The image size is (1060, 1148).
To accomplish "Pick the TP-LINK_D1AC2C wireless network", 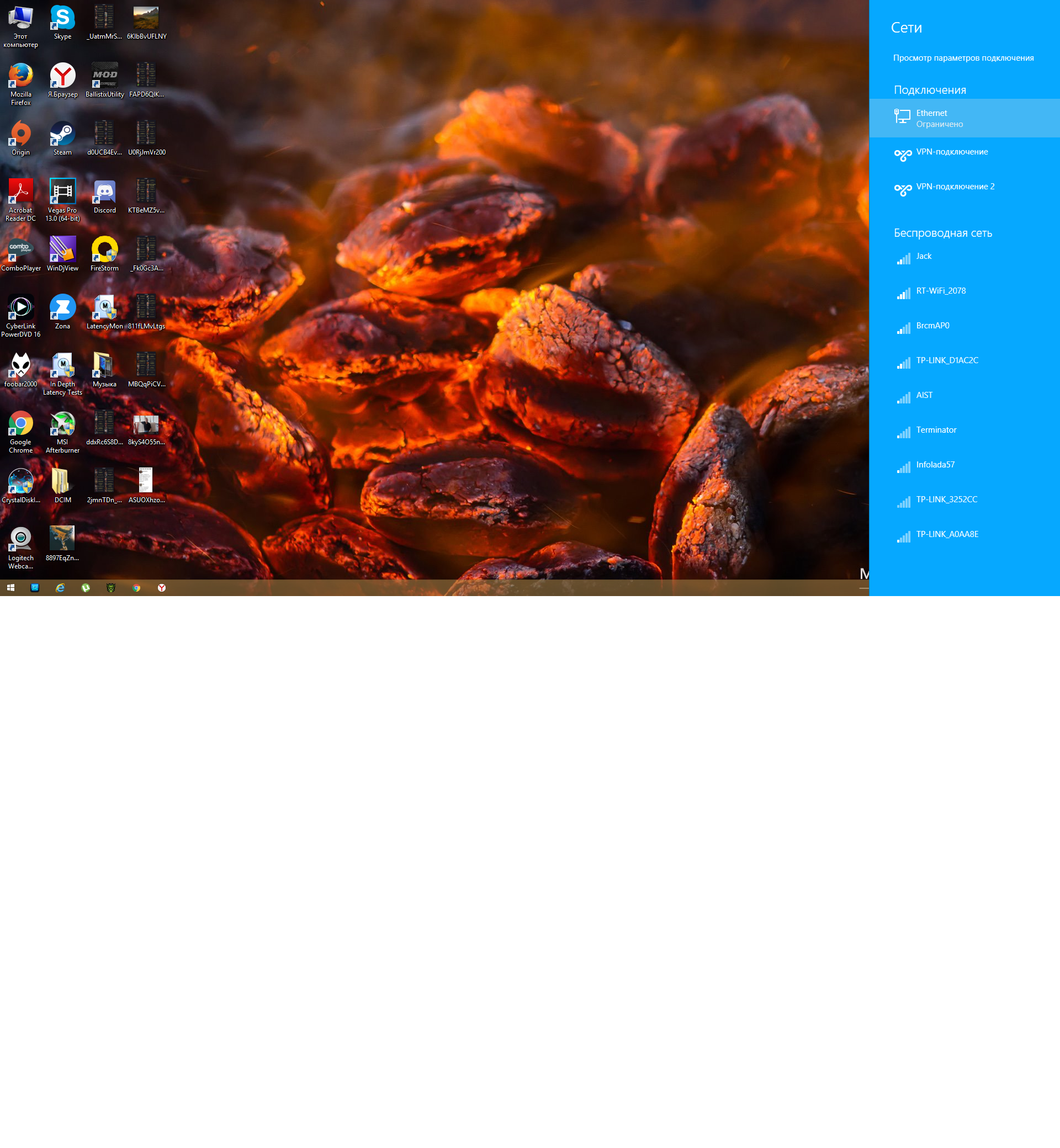I will (947, 361).
